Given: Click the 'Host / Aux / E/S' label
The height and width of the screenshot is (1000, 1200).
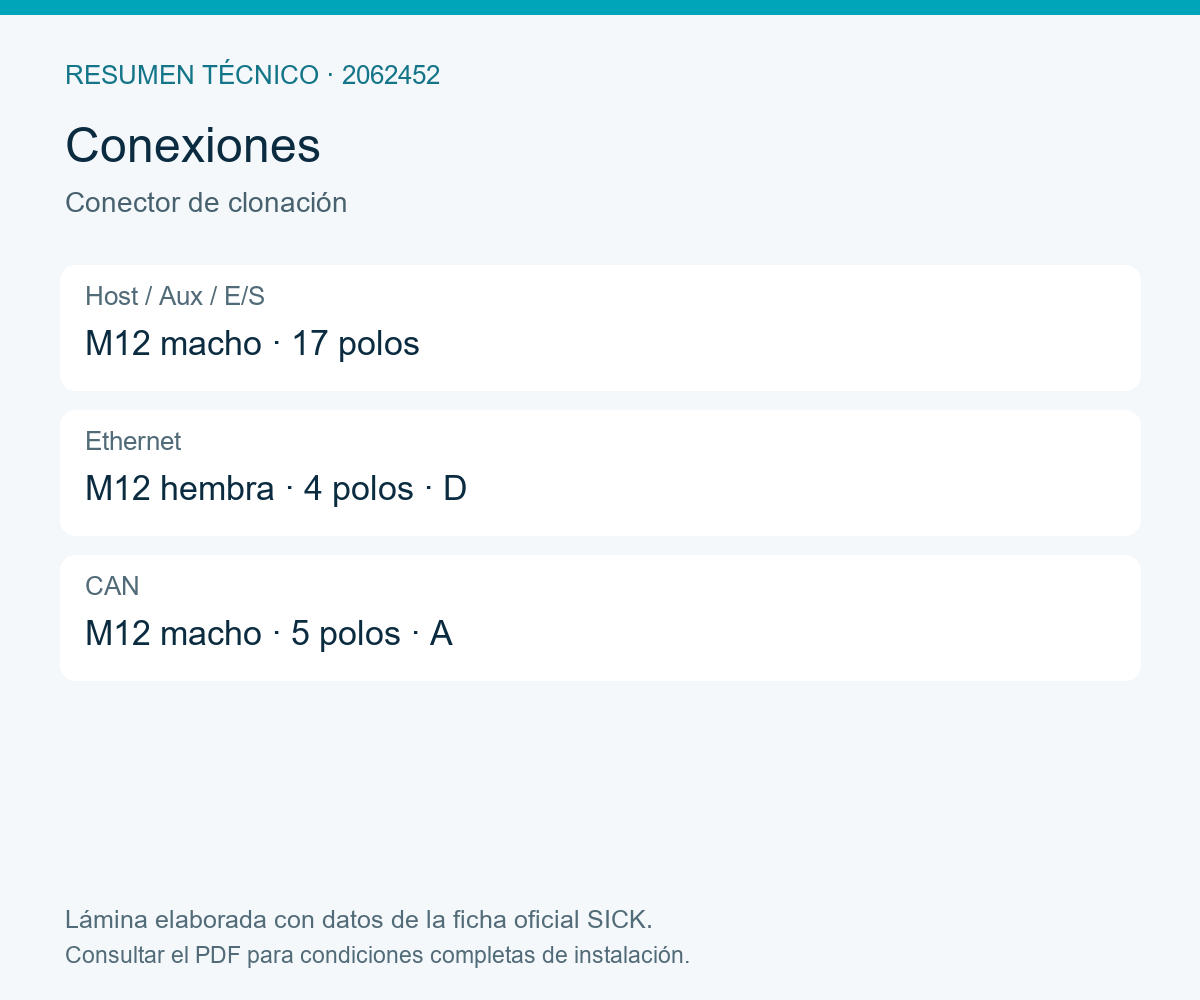Looking at the screenshot, I should tap(175, 296).
